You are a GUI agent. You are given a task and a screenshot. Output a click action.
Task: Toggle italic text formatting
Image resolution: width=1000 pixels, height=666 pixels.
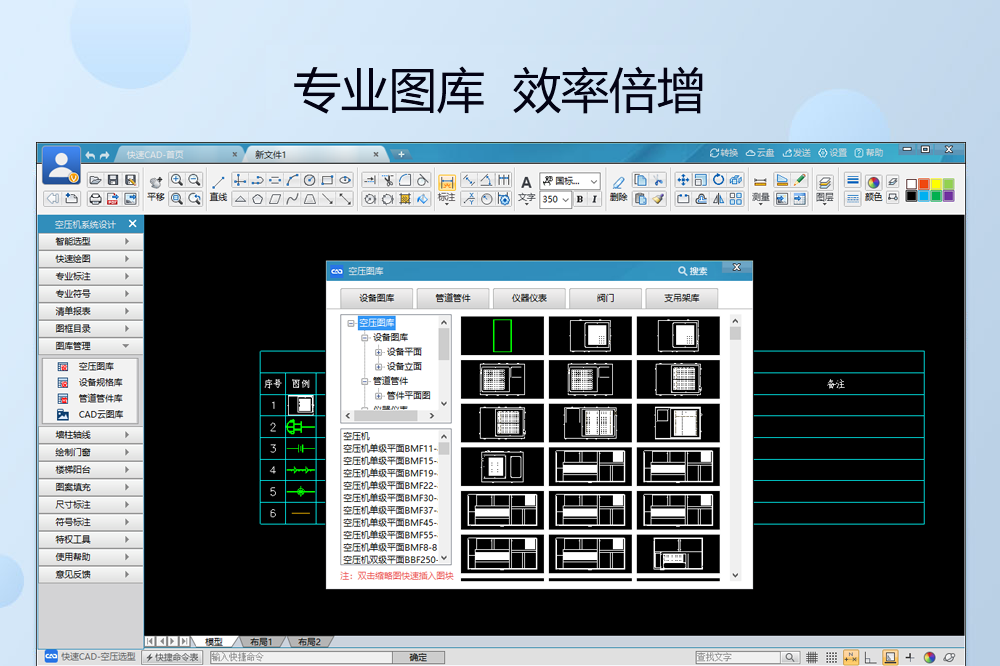pyautogui.click(x=594, y=199)
